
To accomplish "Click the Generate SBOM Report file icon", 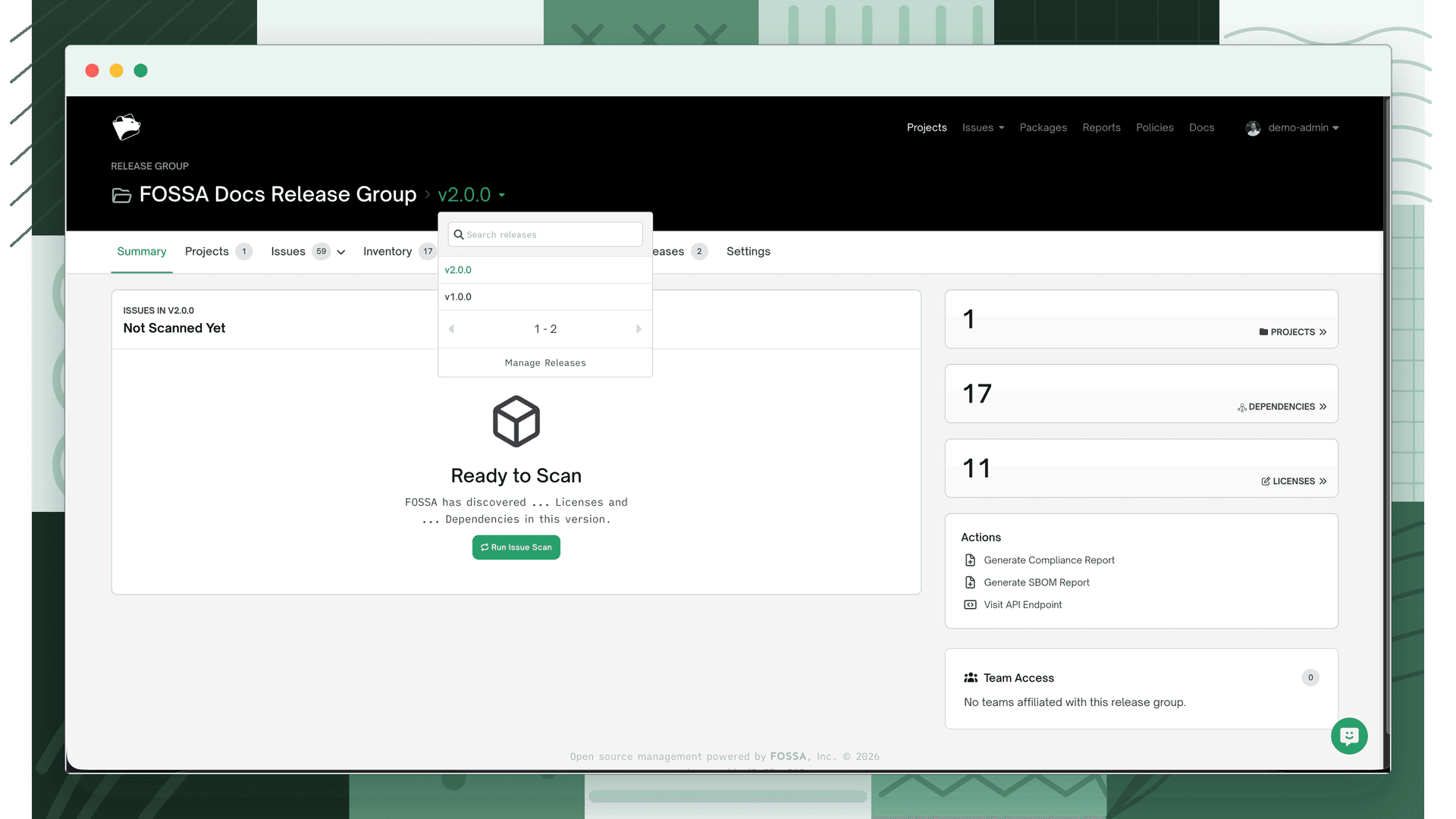I will [970, 582].
